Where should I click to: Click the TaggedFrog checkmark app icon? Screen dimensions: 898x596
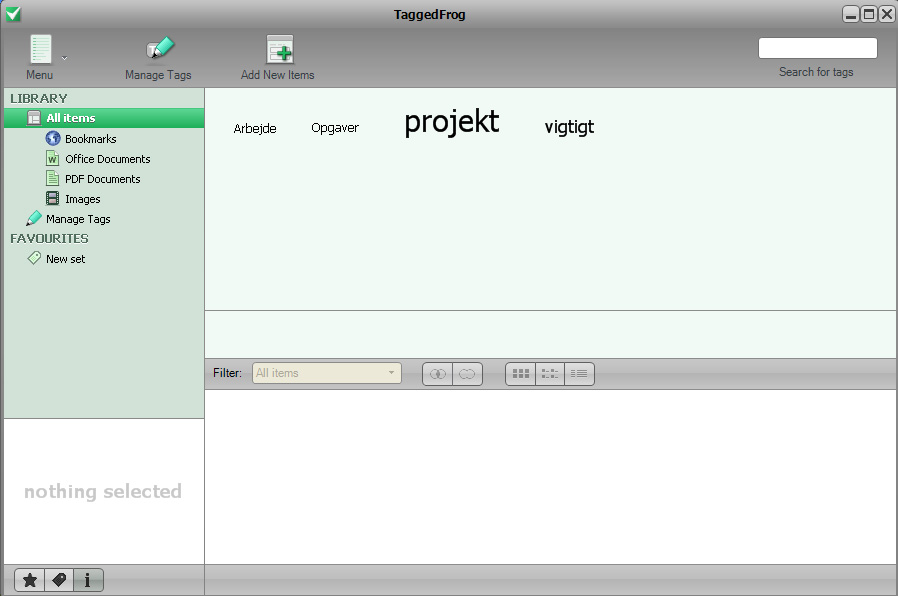pos(13,14)
